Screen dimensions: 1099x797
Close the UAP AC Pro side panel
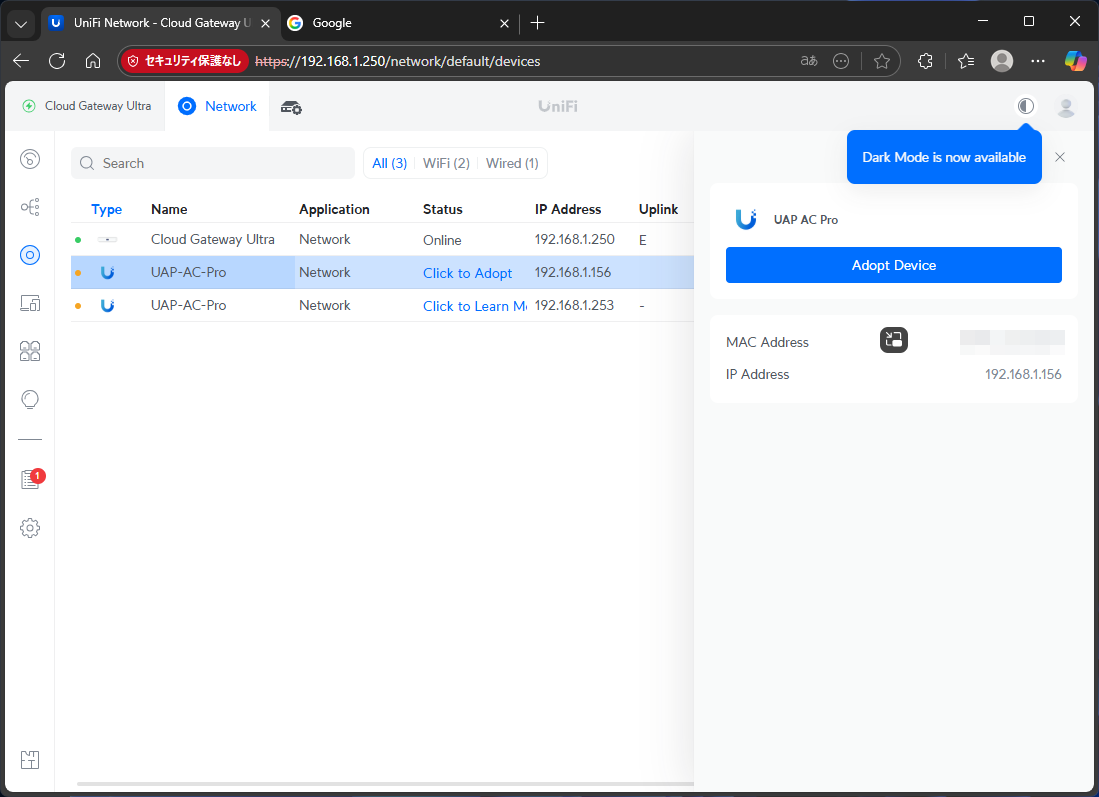pyautogui.click(x=1060, y=157)
